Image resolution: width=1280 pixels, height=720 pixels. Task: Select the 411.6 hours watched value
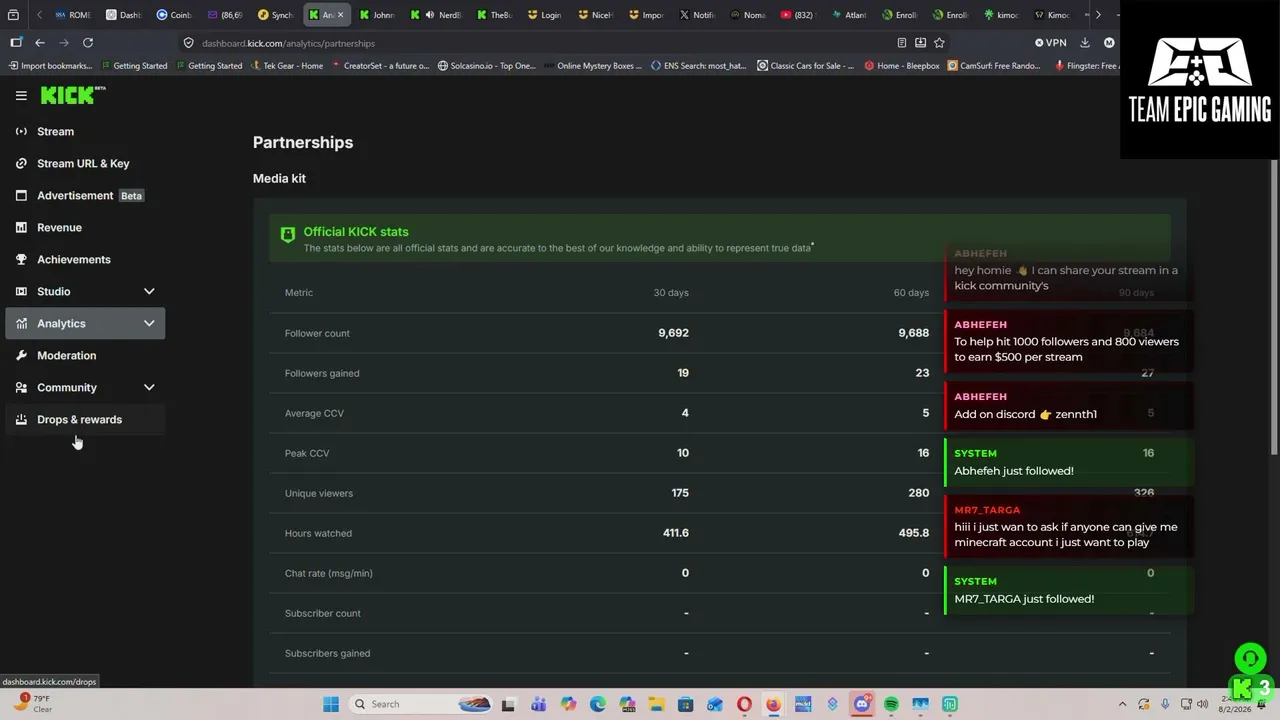[676, 533]
